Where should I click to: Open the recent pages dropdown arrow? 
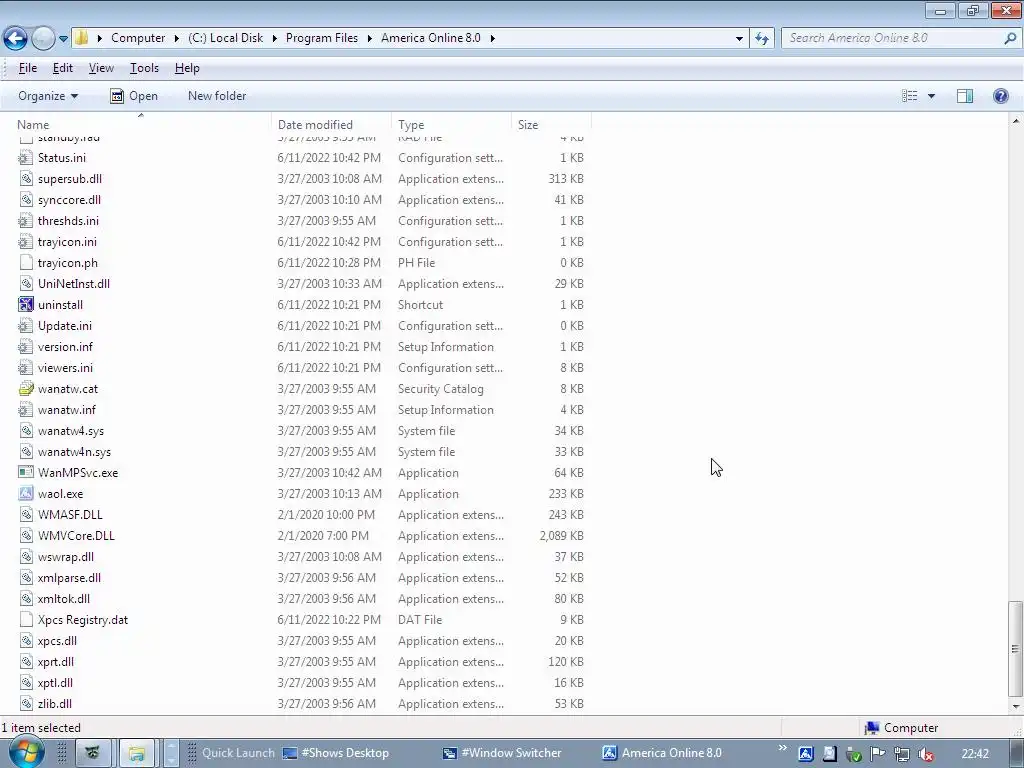click(63, 39)
